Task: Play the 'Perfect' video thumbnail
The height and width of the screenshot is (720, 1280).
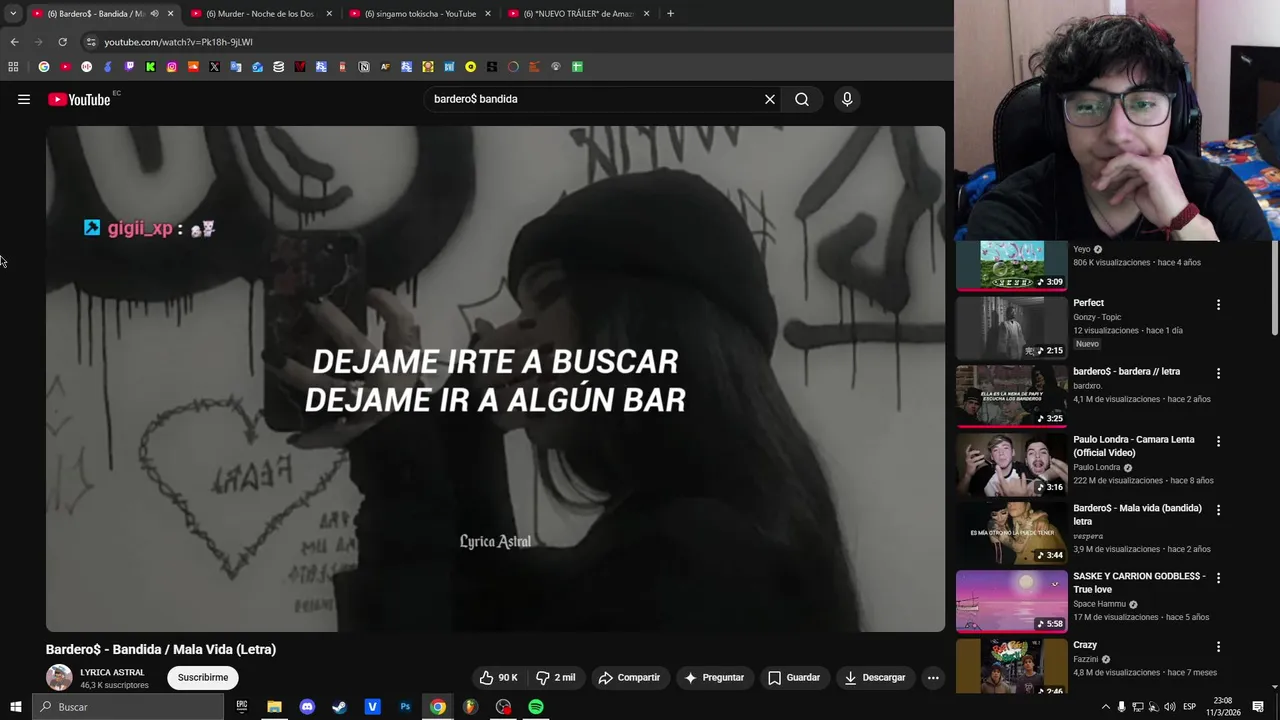Action: pyautogui.click(x=1012, y=328)
